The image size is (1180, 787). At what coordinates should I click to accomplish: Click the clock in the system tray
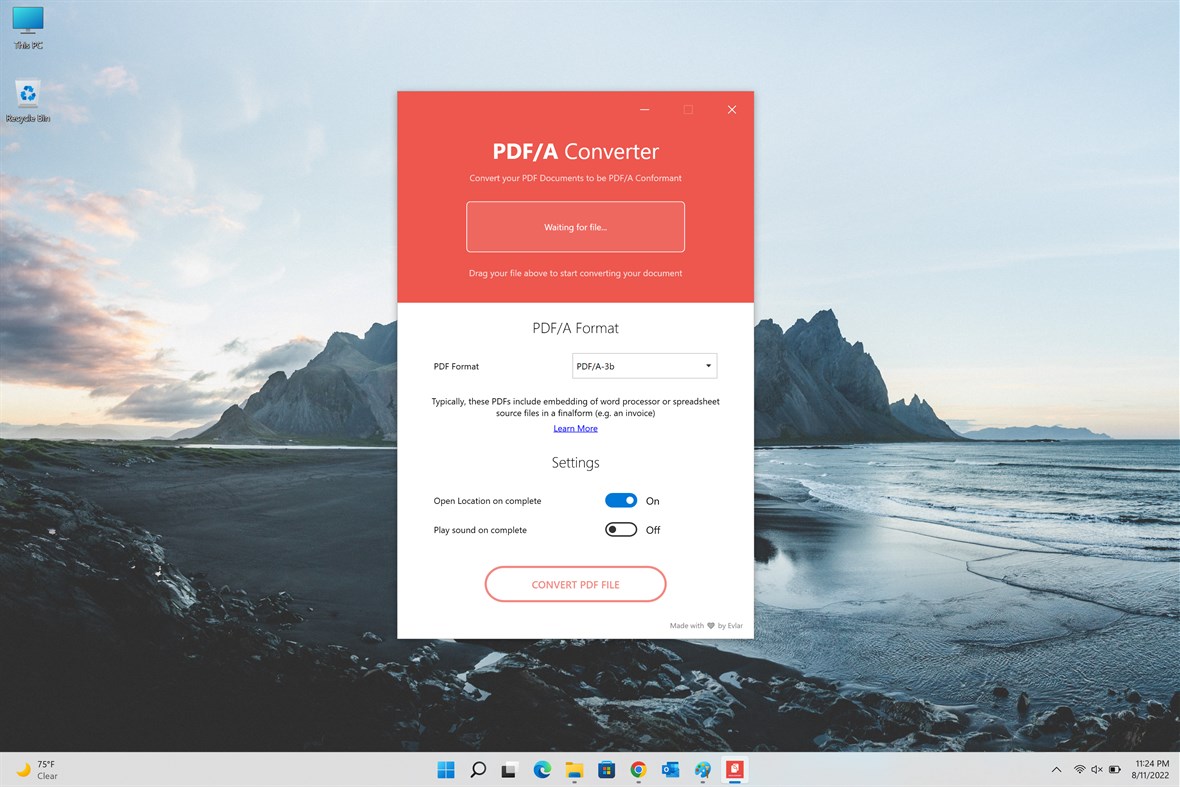click(x=1148, y=769)
